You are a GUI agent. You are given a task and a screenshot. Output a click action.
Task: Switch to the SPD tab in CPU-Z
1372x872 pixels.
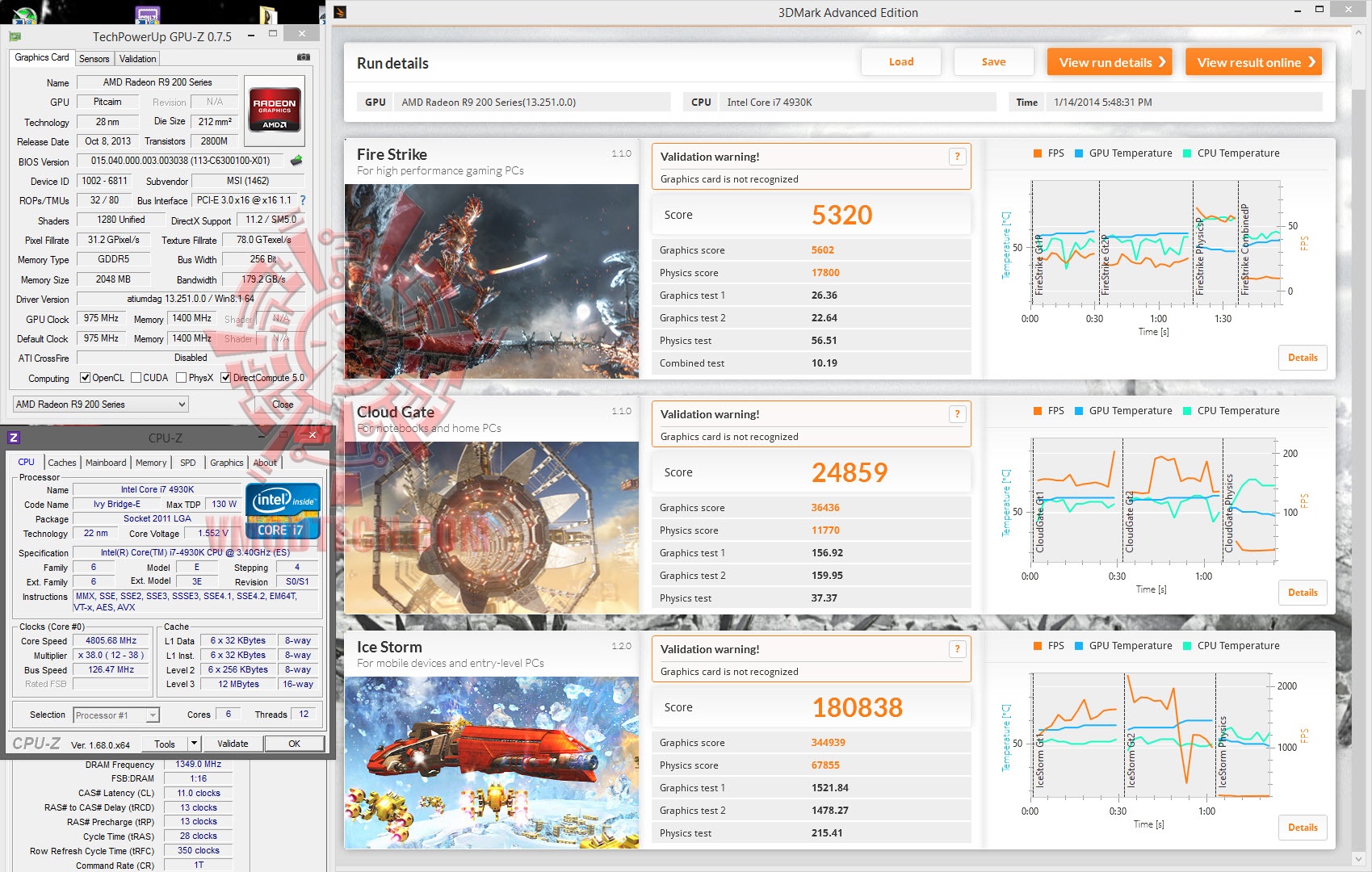188,463
